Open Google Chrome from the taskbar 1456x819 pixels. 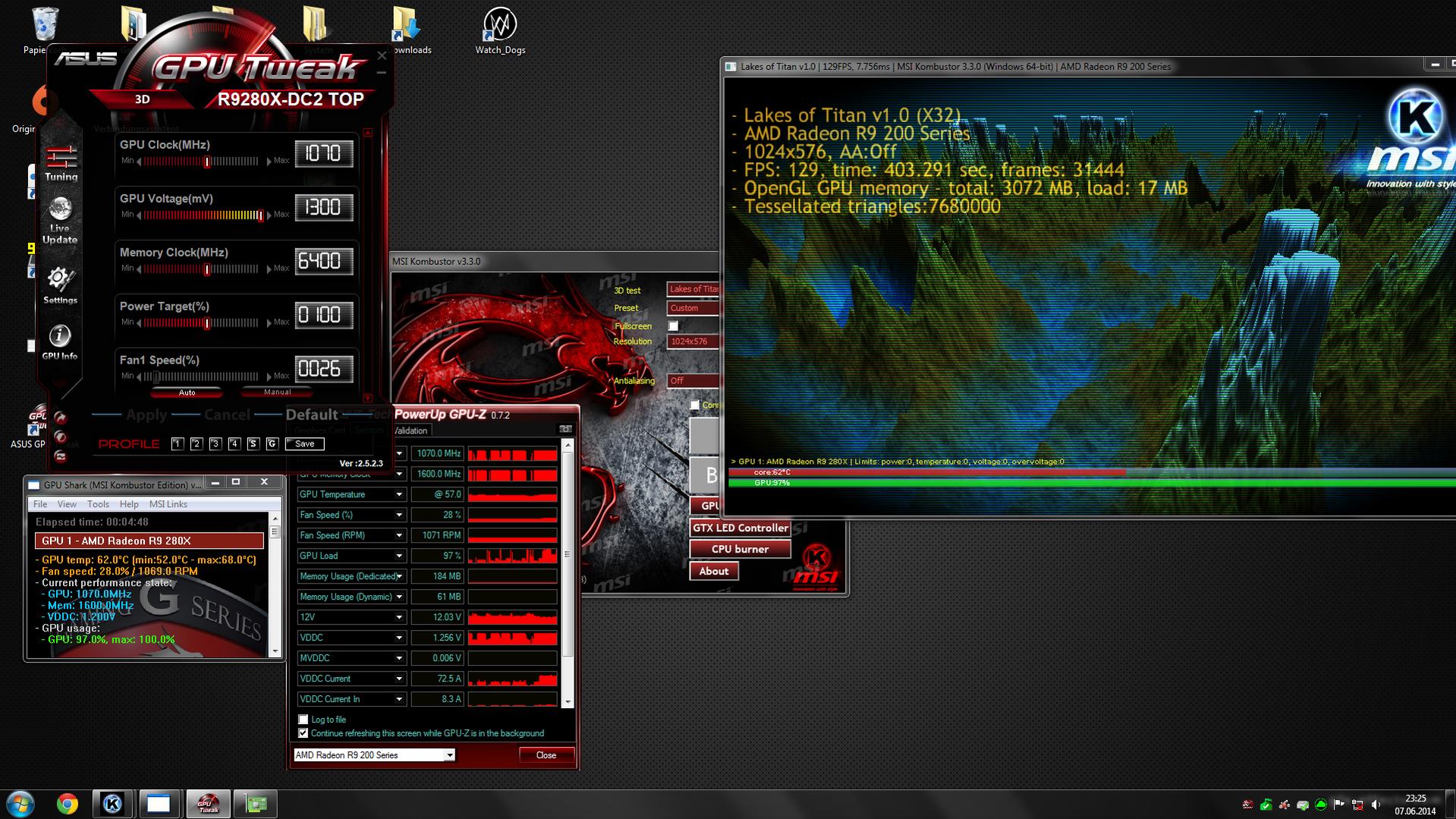(68, 804)
